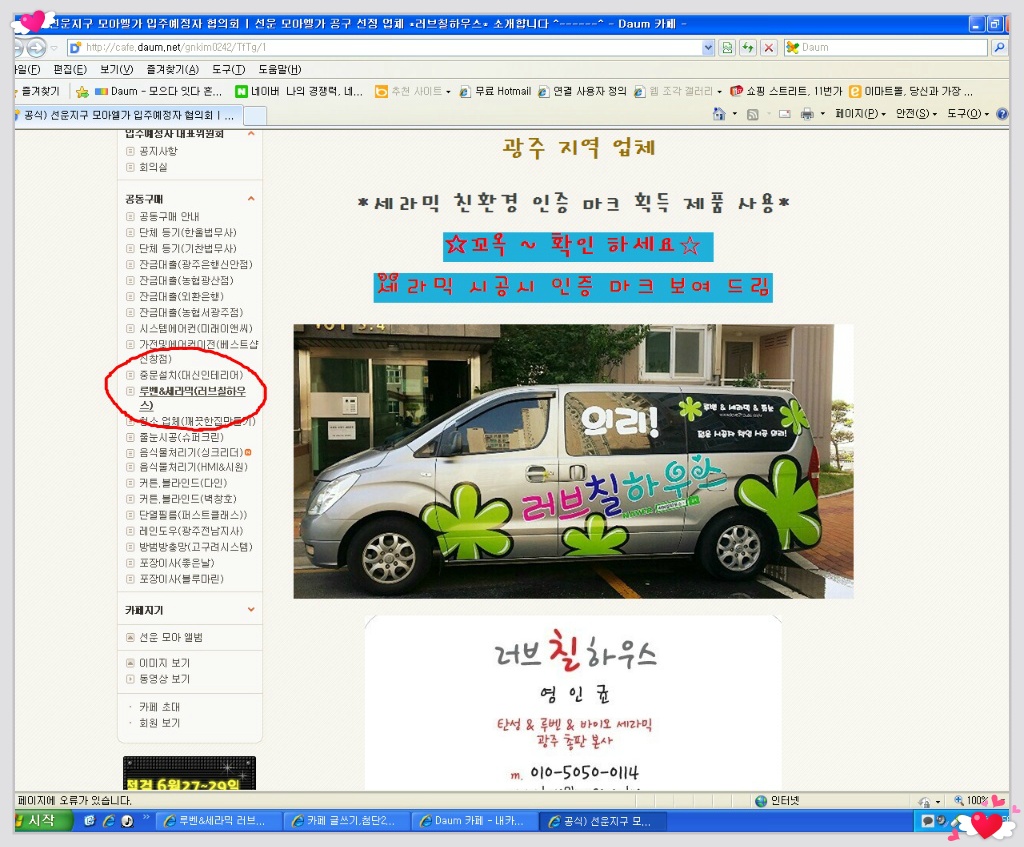
Task: Select the 선운지구 모아엘가 browser tab
Action: [x=128, y=116]
